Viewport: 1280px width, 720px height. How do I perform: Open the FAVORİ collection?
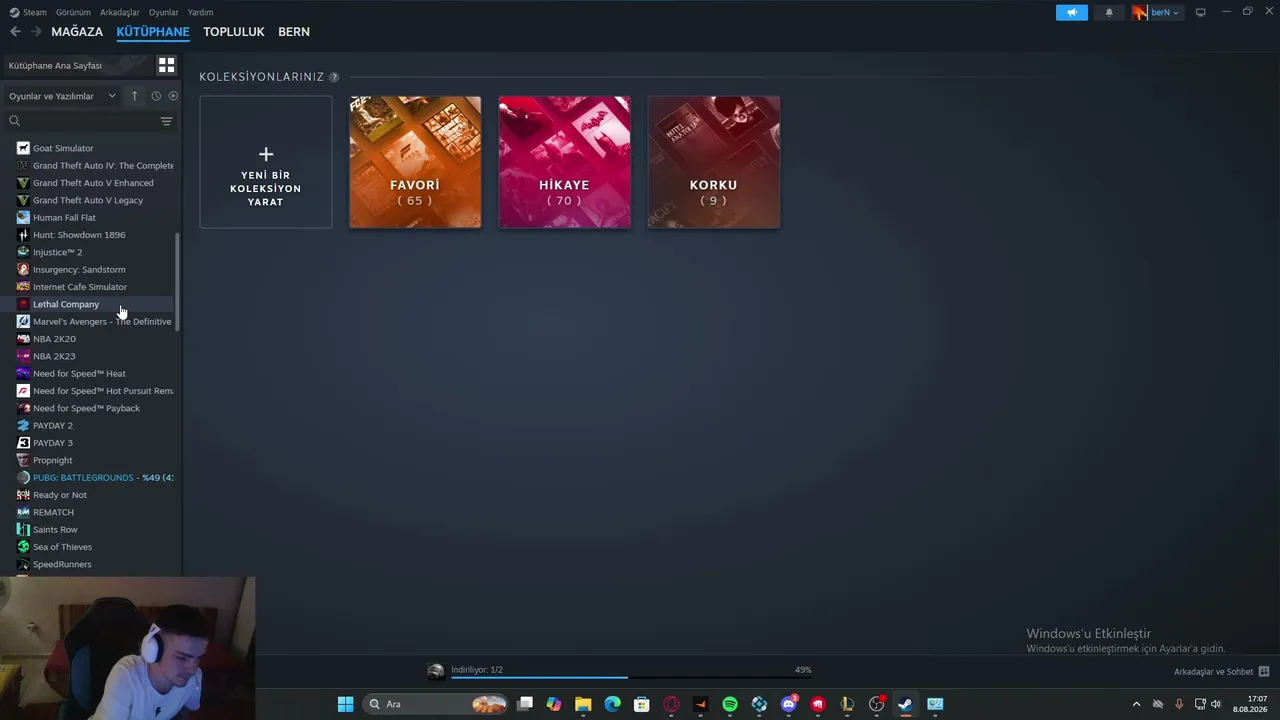pyautogui.click(x=415, y=162)
